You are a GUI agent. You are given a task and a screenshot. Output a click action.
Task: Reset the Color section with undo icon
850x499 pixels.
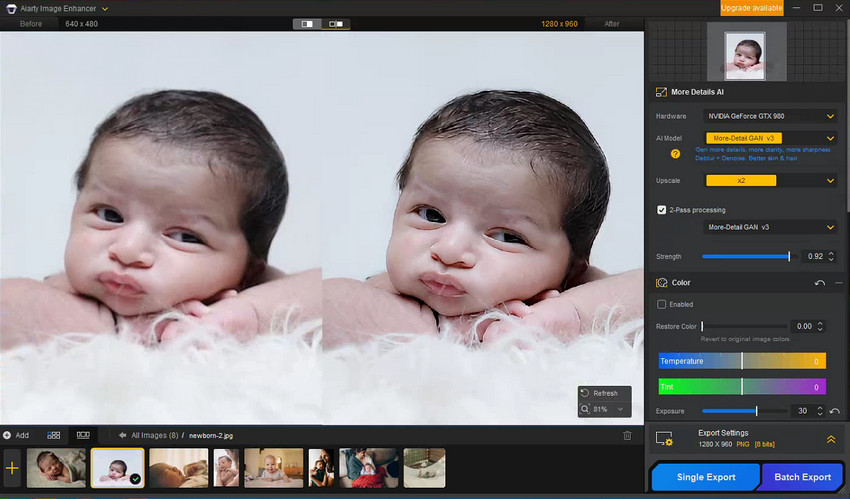(820, 283)
